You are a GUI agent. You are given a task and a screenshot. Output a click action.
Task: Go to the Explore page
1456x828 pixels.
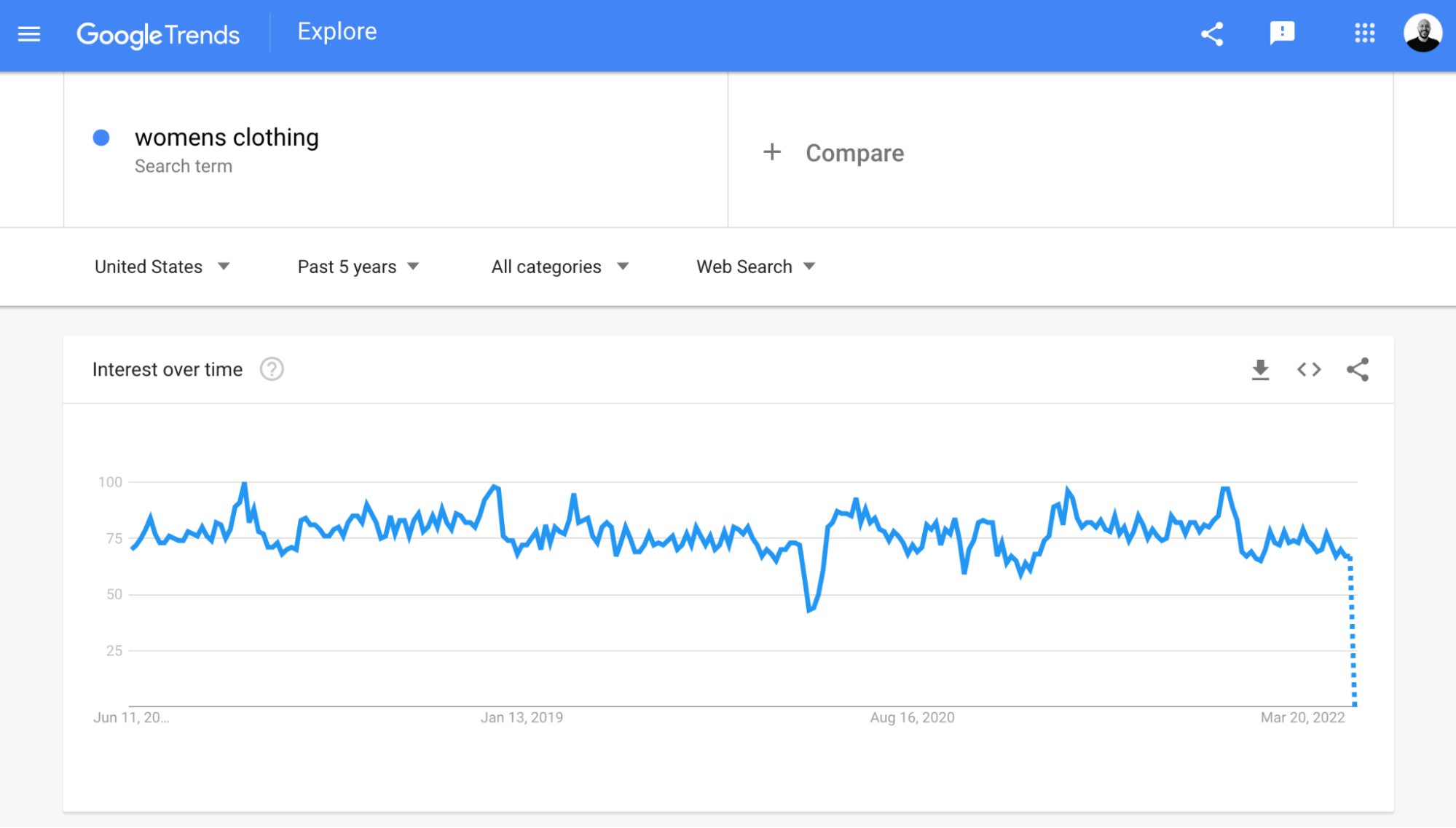click(x=337, y=31)
